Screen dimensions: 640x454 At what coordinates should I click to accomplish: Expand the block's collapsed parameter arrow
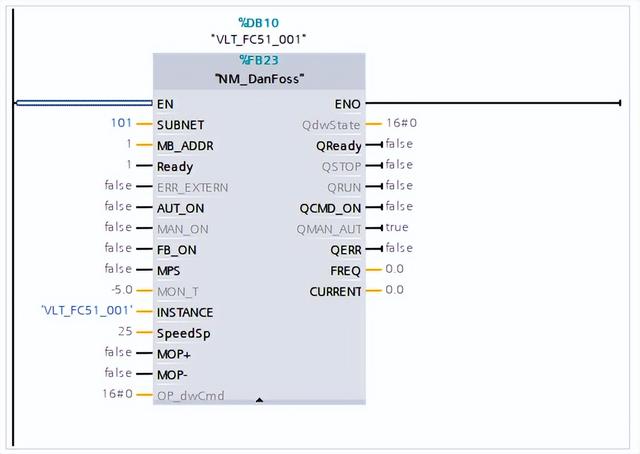(259, 400)
